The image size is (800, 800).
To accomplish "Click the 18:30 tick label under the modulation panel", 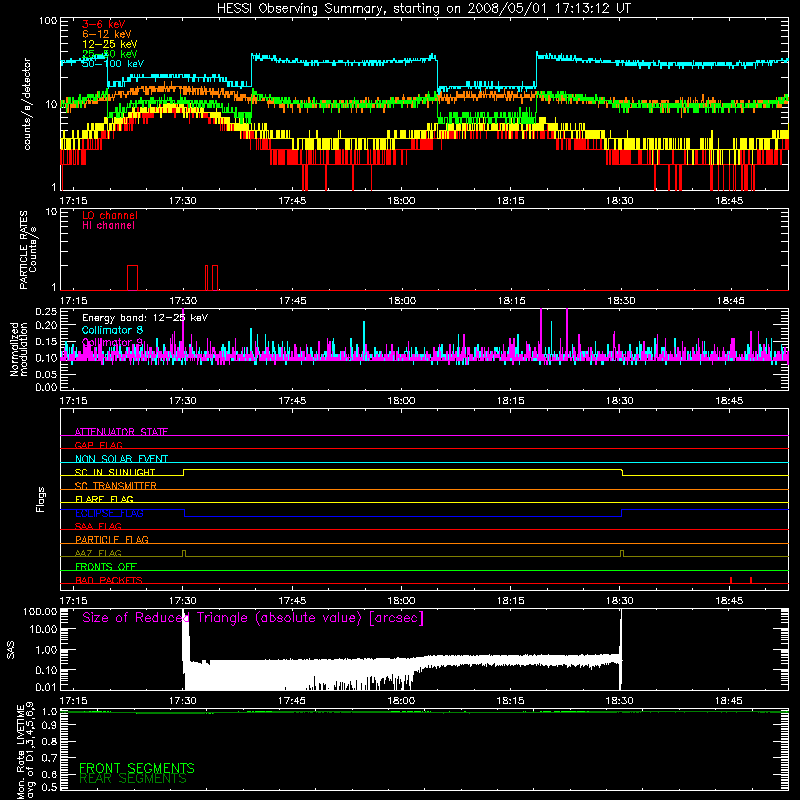I will click(x=620, y=401).
